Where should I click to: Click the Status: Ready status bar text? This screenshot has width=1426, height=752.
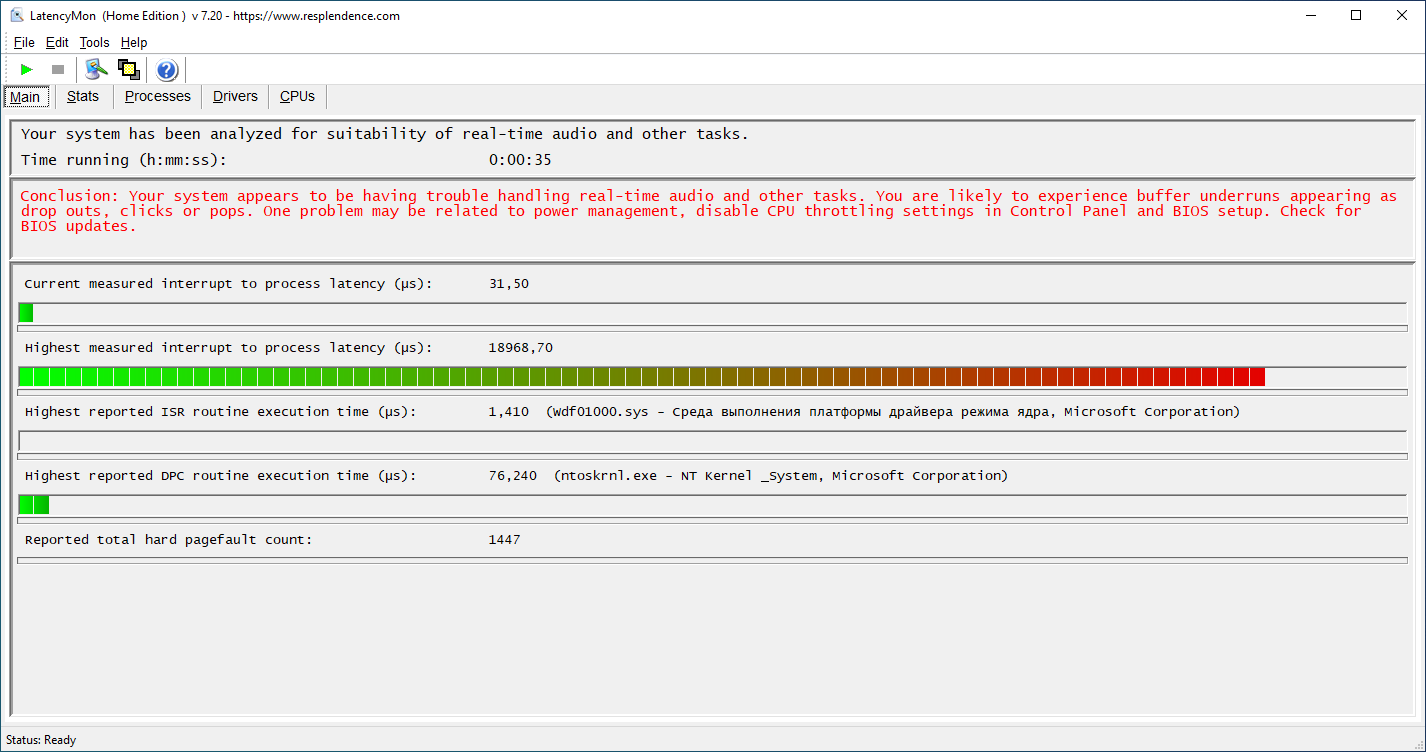[41, 740]
